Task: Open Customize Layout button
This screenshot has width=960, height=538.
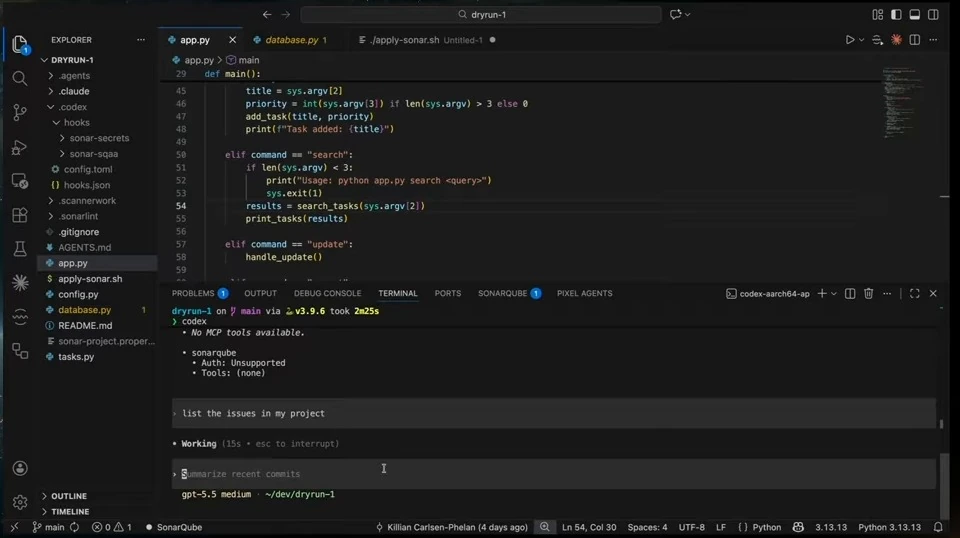Action: [877, 14]
